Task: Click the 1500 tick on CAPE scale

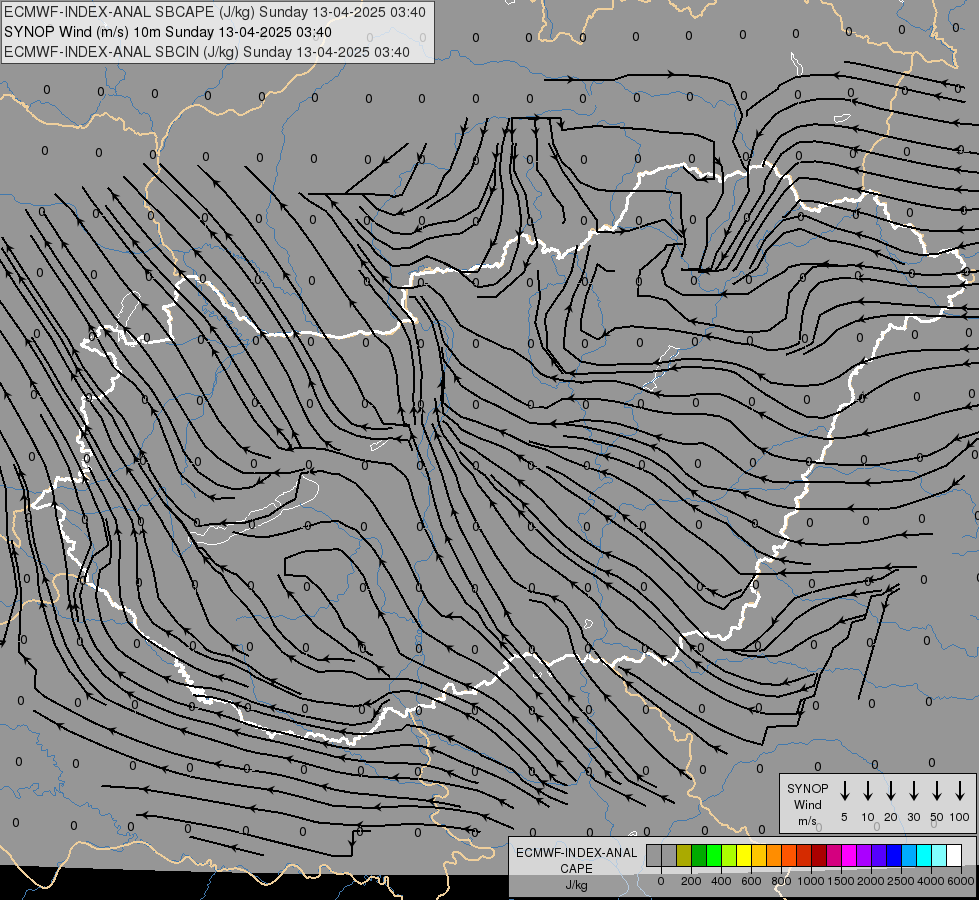Action: [x=841, y=881]
